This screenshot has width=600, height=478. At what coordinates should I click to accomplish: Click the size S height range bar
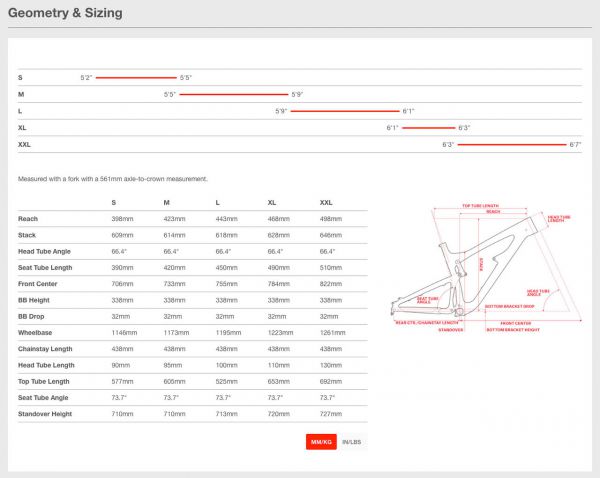pos(136,77)
